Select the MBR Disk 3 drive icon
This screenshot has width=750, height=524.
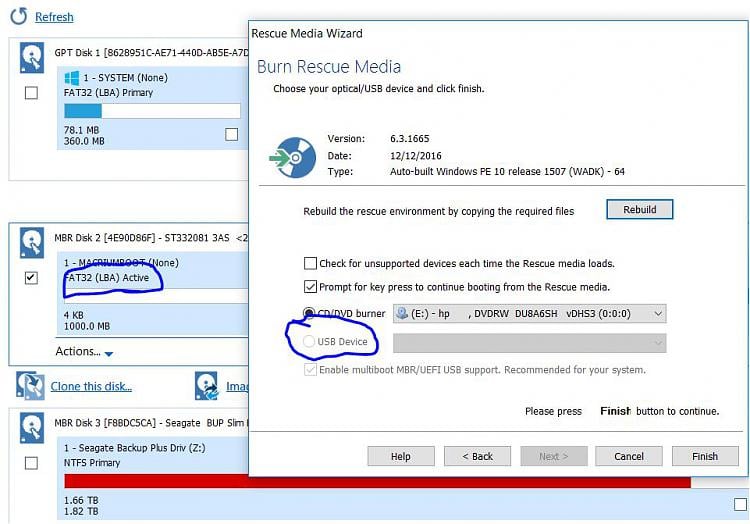click(32, 428)
